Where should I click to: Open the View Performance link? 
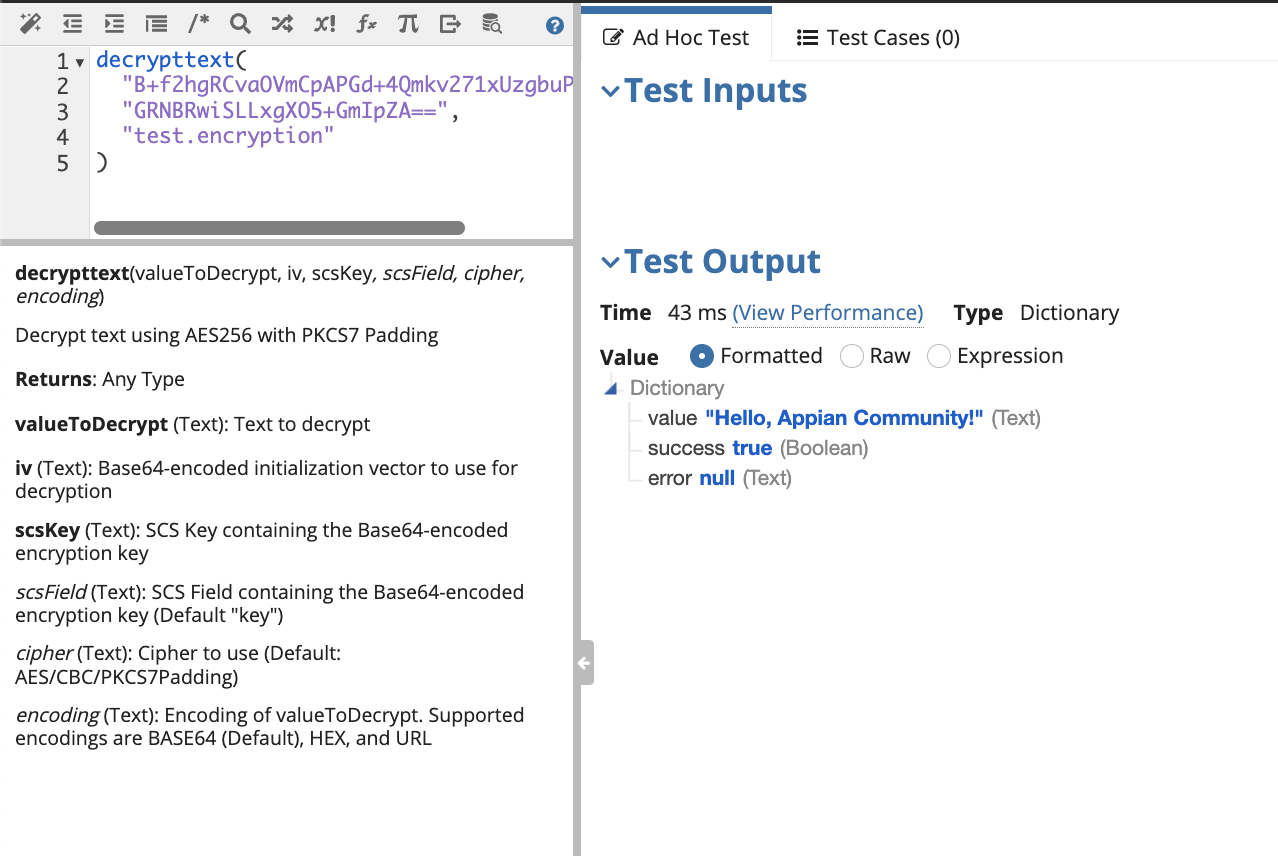(x=828, y=313)
